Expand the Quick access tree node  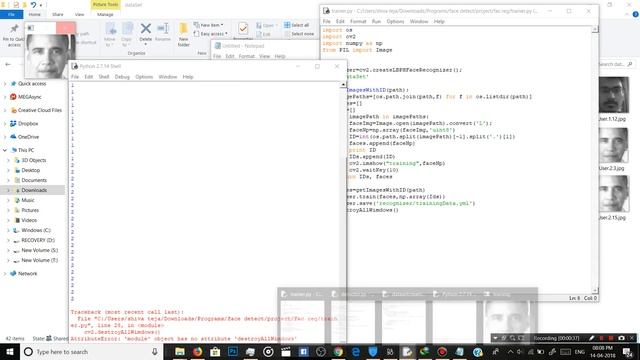pyautogui.click(x=5, y=84)
